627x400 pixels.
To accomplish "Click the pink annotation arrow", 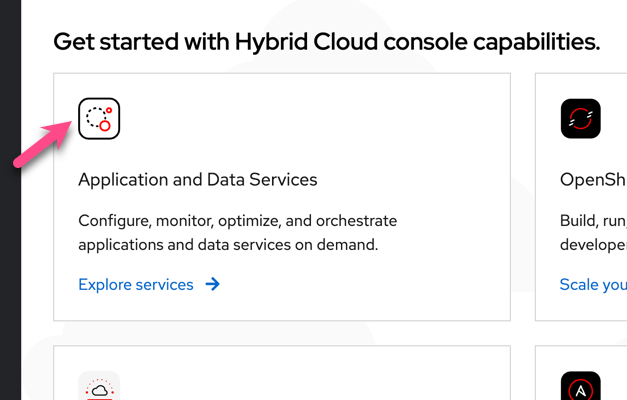I will [x=44, y=145].
